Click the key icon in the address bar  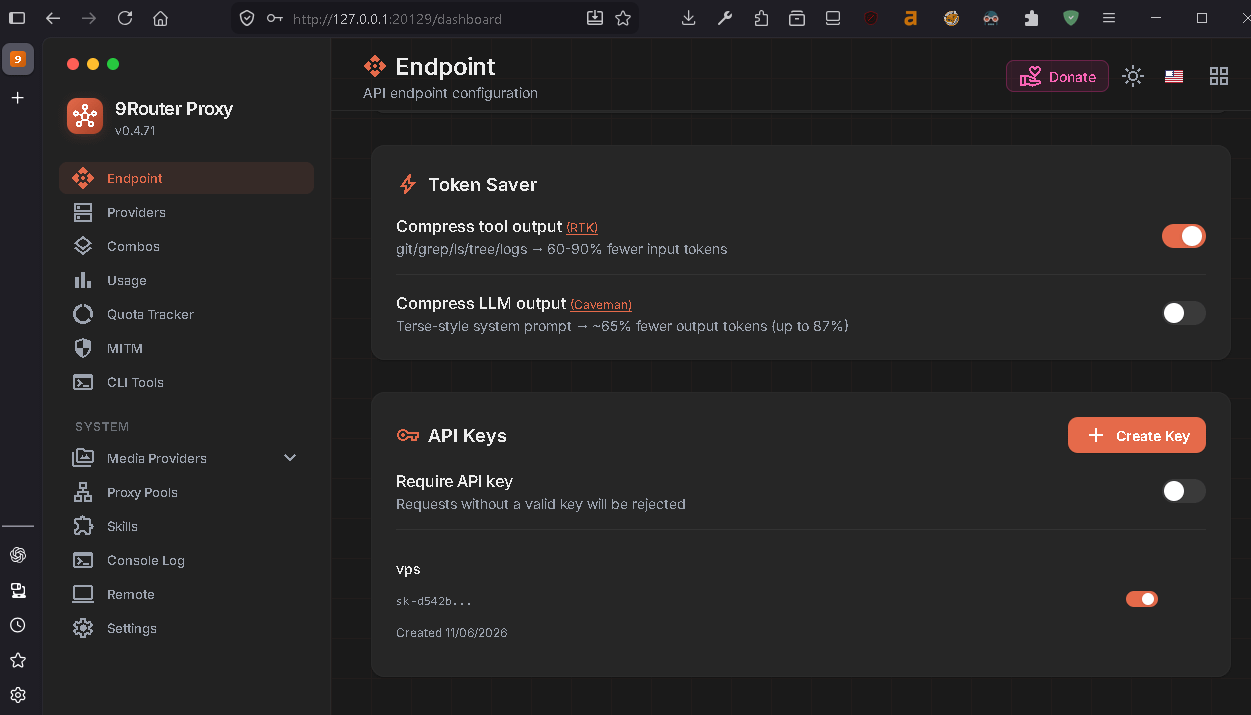point(274,18)
